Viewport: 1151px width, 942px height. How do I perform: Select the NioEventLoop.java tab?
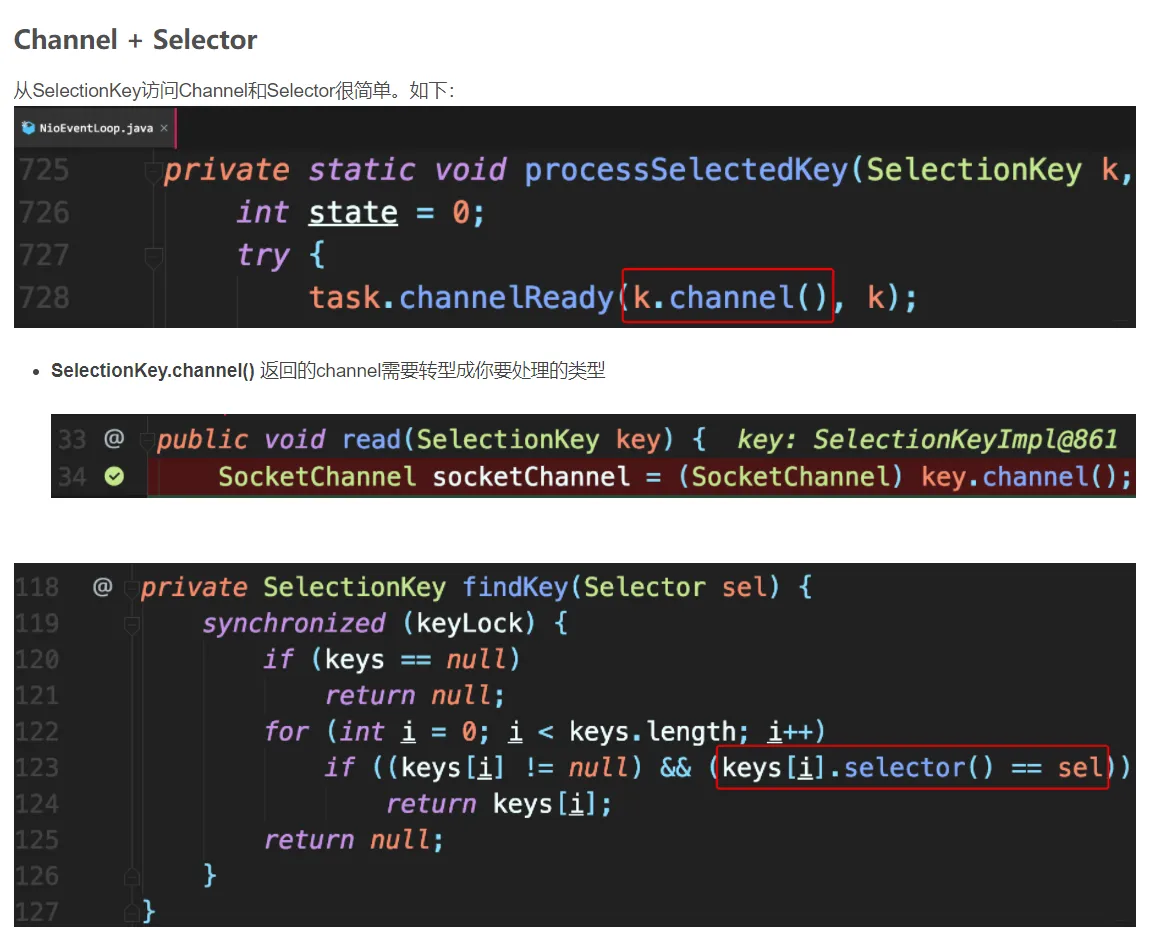click(96, 128)
